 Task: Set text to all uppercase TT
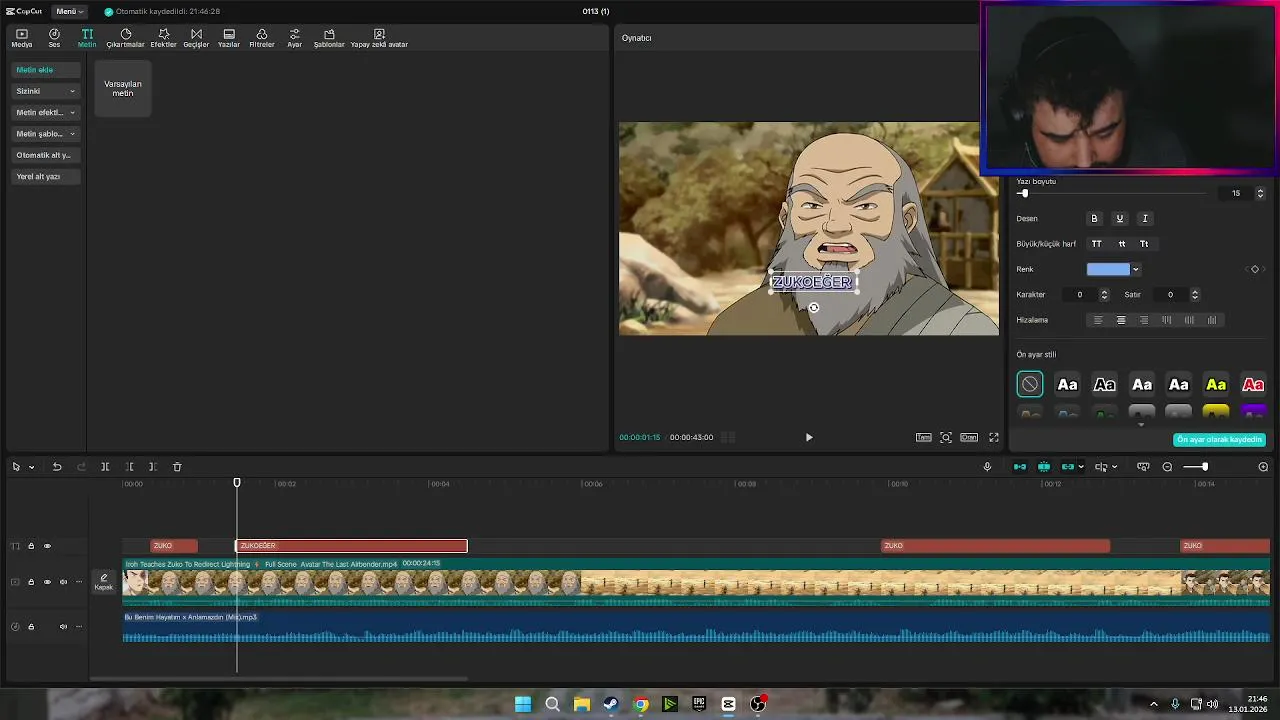pos(1096,244)
